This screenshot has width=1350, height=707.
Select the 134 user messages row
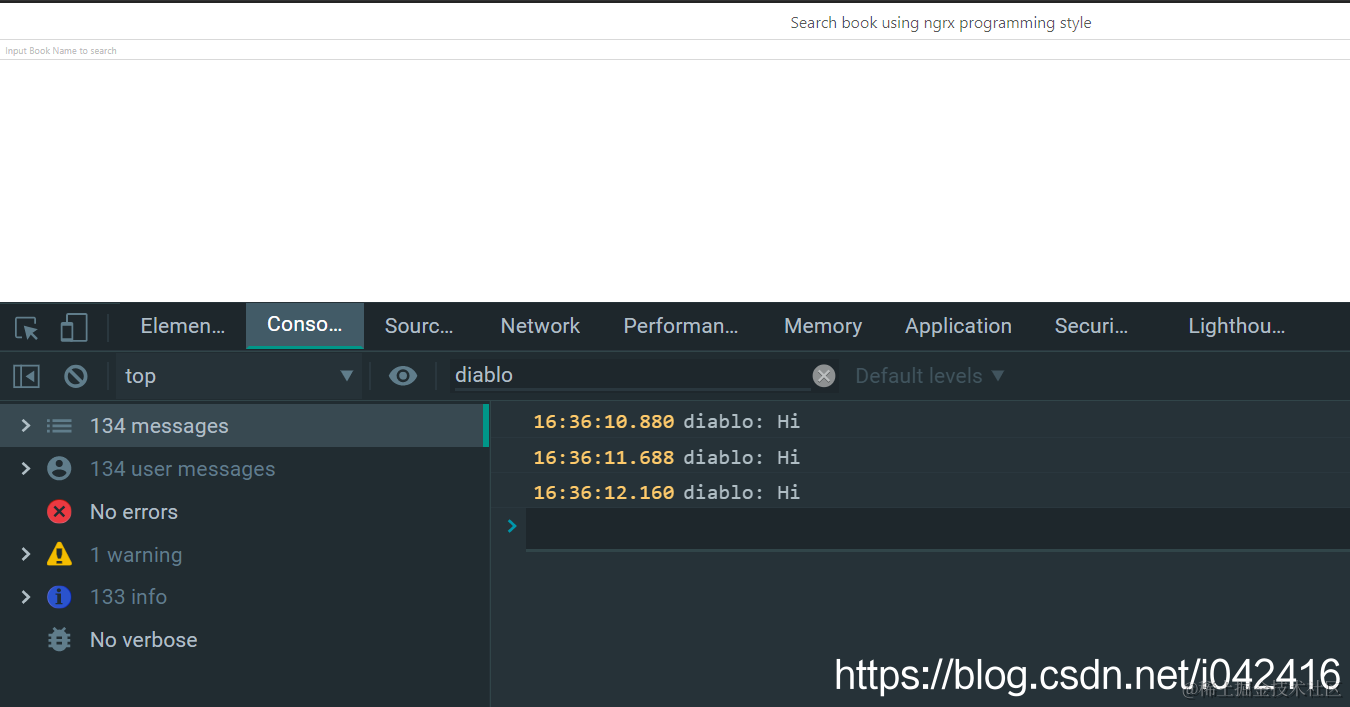244,468
